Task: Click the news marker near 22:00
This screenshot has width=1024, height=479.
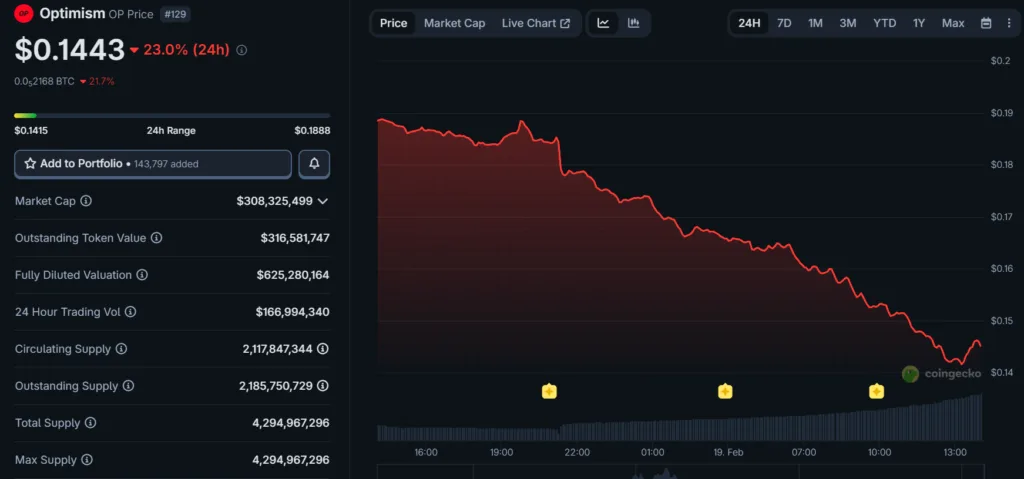Action: point(549,391)
